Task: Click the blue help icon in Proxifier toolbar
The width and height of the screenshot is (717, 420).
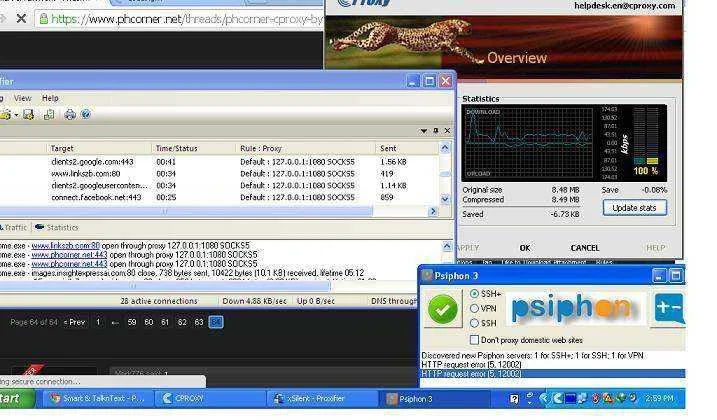Action: coord(86,114)
